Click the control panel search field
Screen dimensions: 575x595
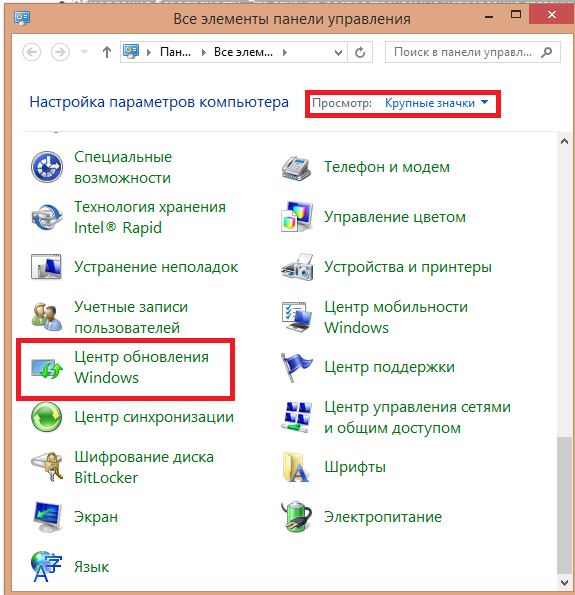[473, 52]
